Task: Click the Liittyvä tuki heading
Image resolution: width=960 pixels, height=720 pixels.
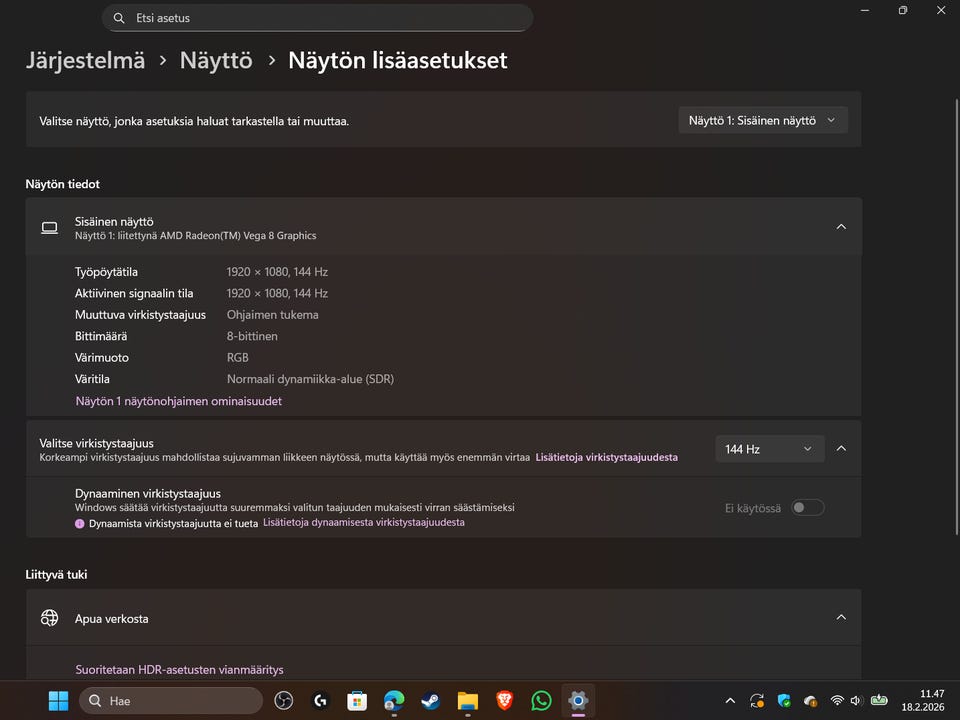Action: pos(56,575)
